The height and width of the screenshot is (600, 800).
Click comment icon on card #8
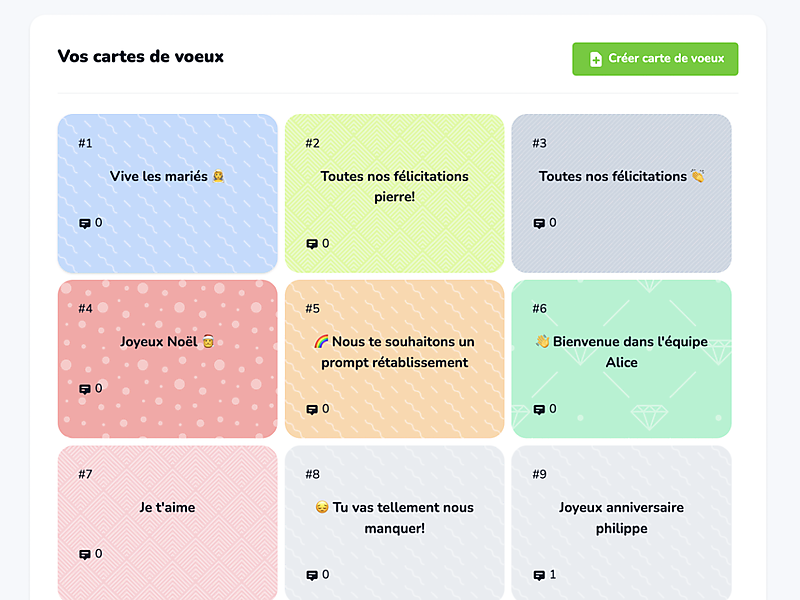[x=312, y=575]
